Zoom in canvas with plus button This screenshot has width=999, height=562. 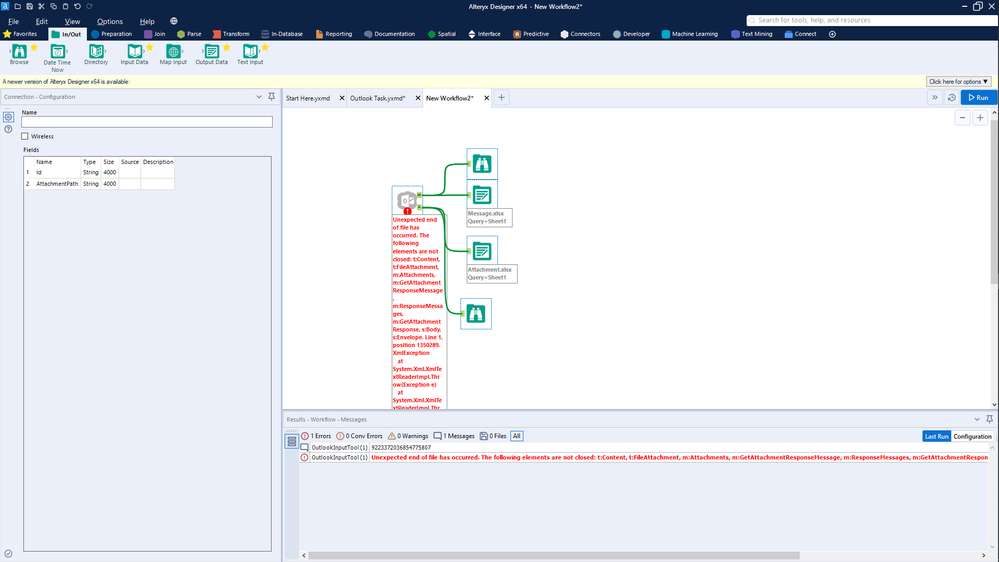point(980,118)
